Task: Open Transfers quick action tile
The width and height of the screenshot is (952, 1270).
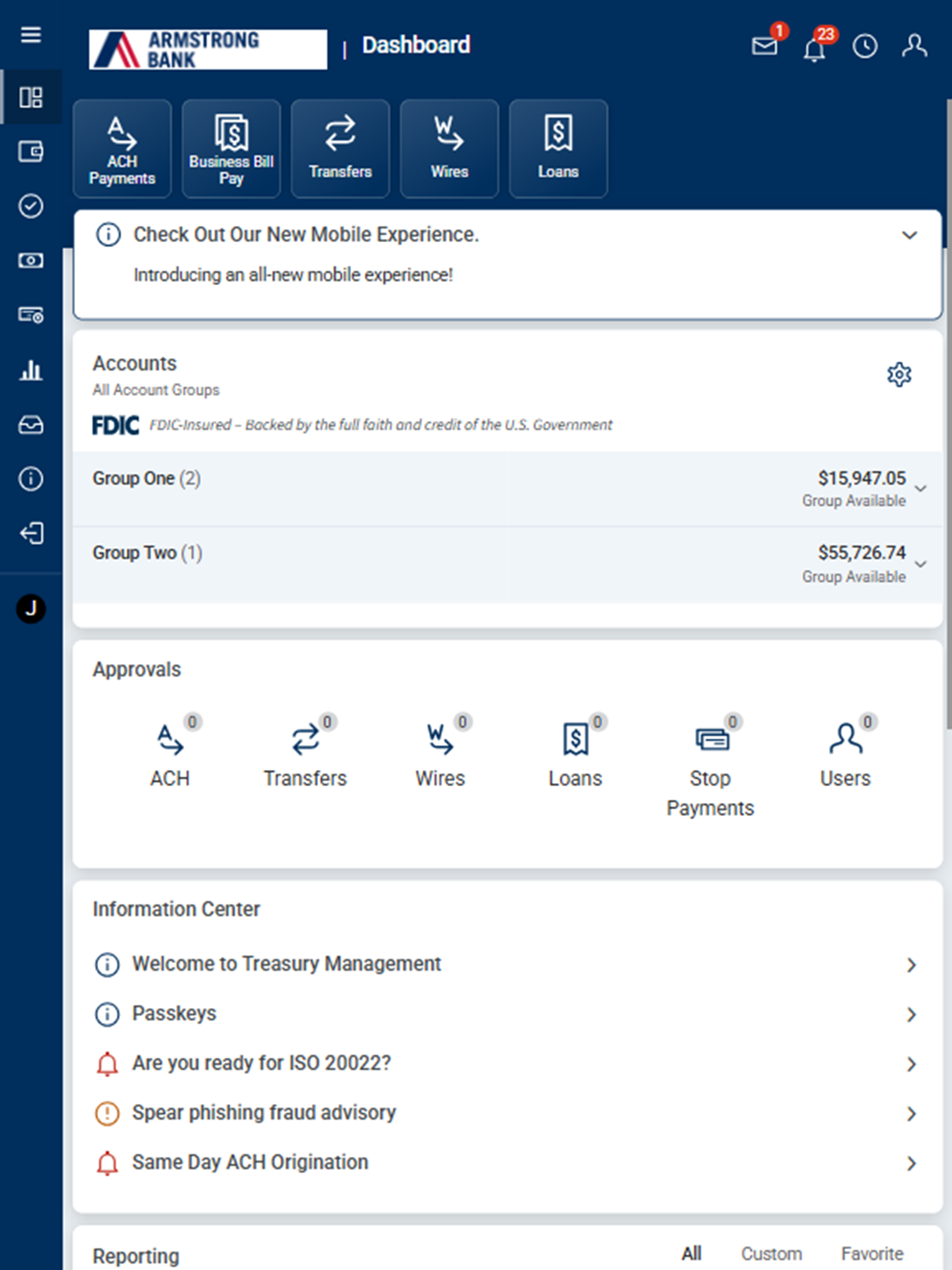Action: [x=340, y=149]
